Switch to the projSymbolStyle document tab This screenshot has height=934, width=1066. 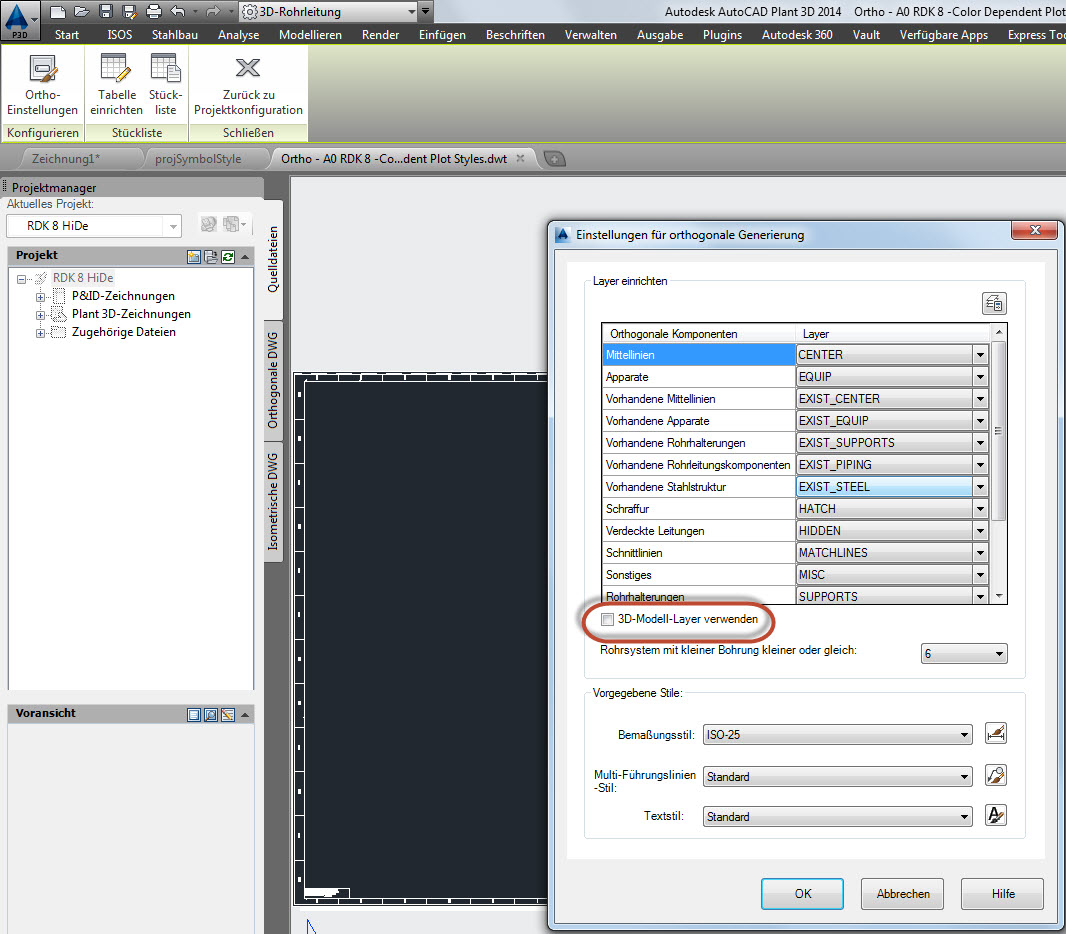198,159
